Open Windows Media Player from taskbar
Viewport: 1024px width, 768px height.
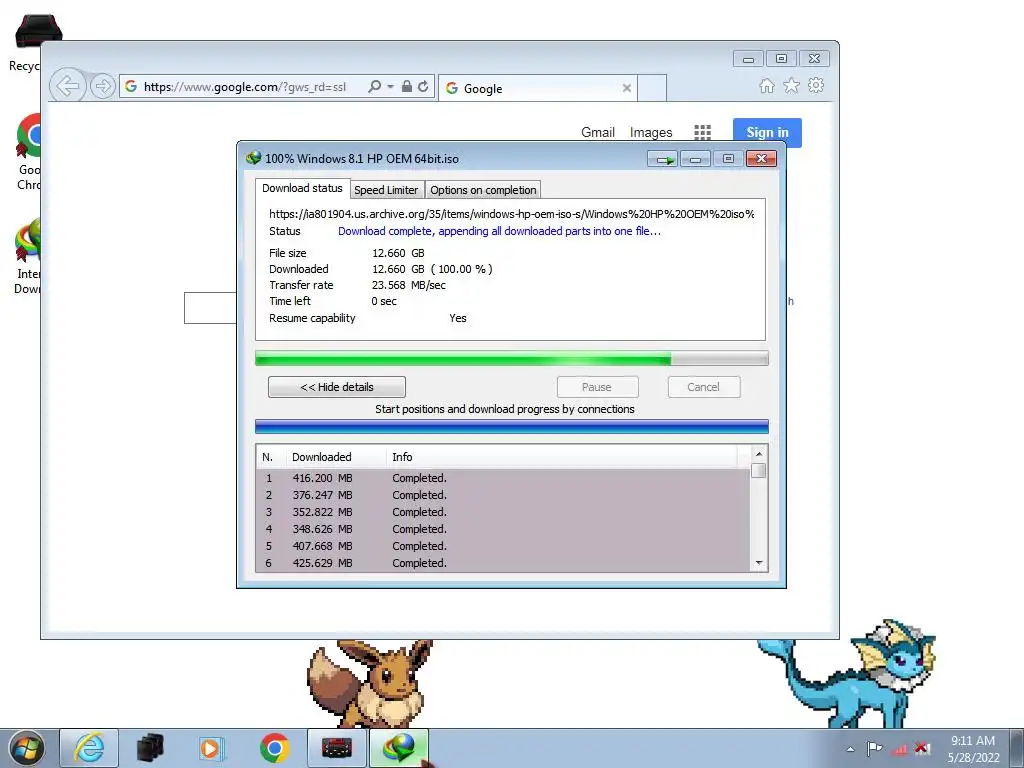point(211,748)
